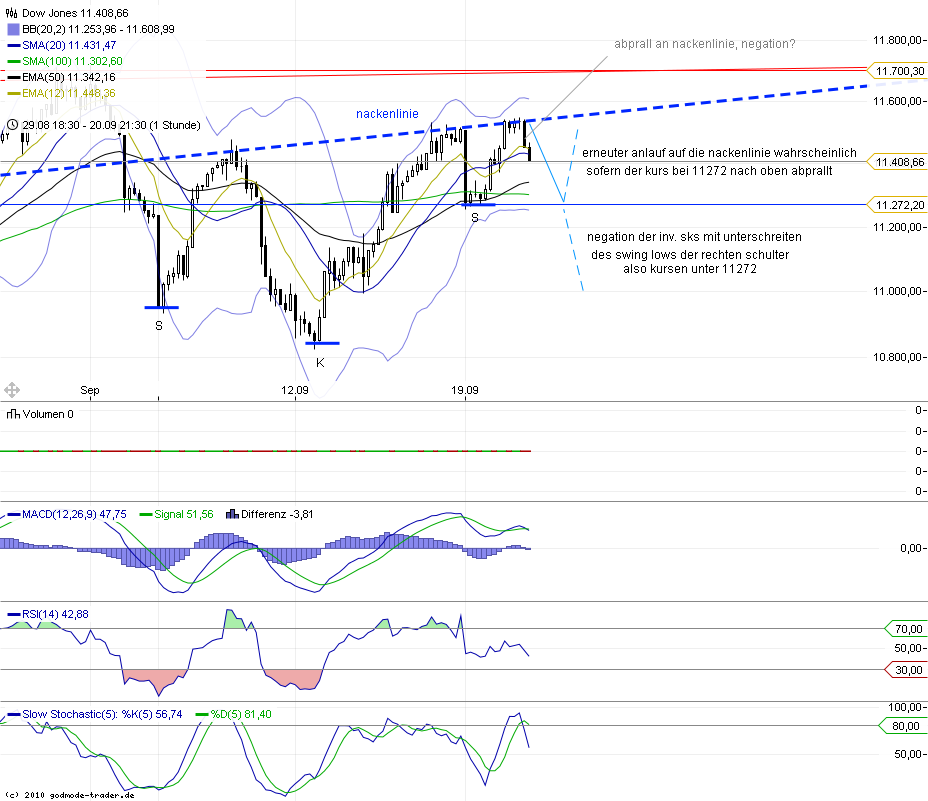This screenshot has width=928, height=801.
Task: Select the nackenlinie annotation label
Action: (x=387, y=114)
